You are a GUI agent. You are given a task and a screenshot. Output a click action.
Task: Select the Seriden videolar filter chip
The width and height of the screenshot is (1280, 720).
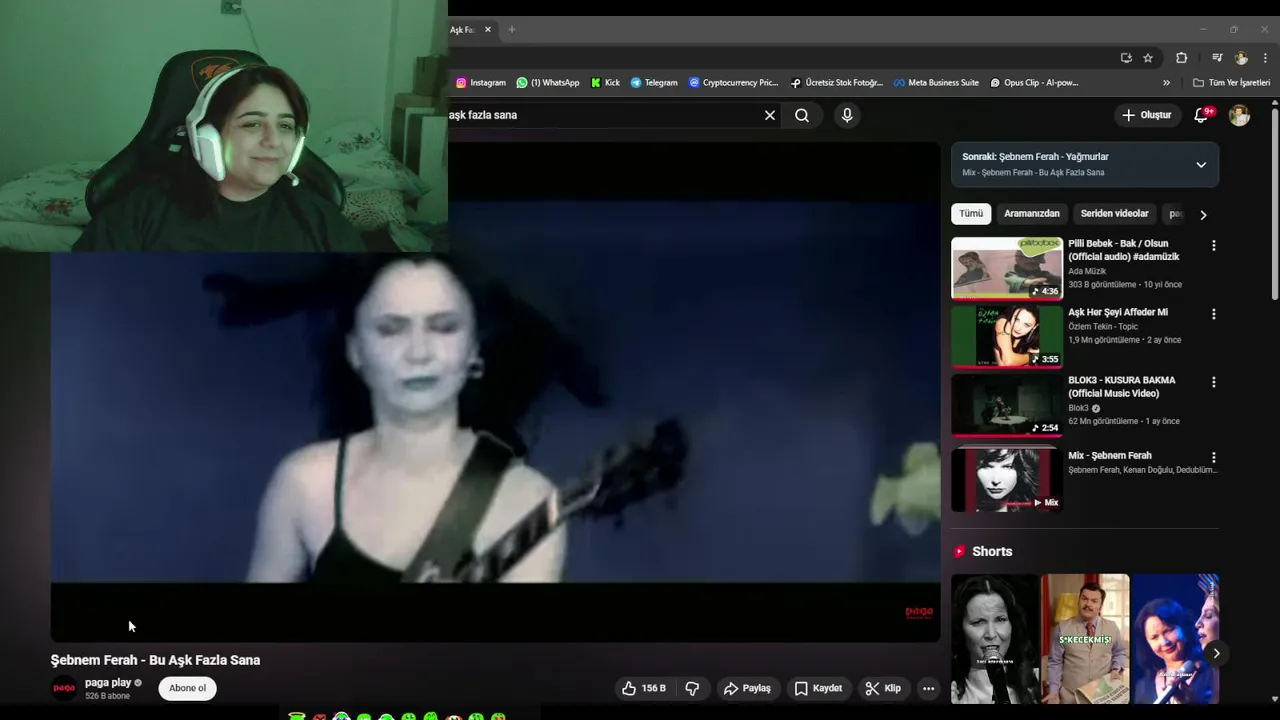[1114, 214]
